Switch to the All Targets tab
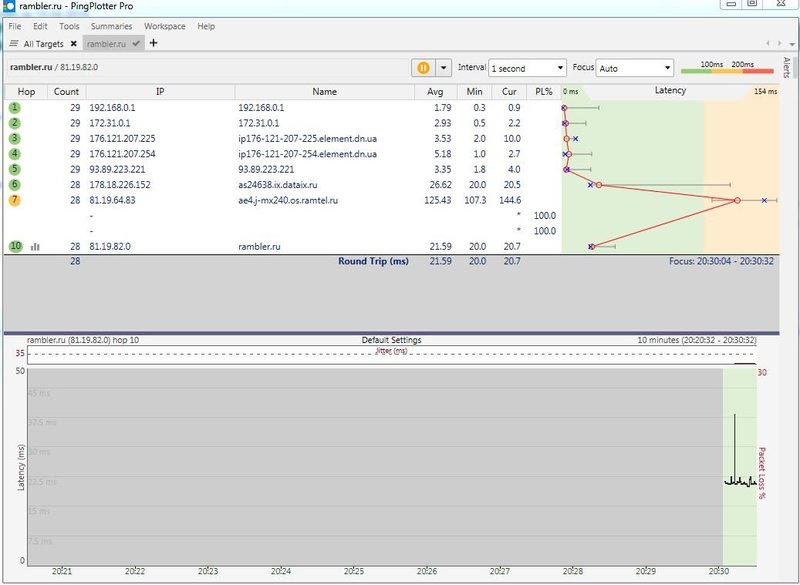This screenshot has width=800, height=585. pos(43,44)
